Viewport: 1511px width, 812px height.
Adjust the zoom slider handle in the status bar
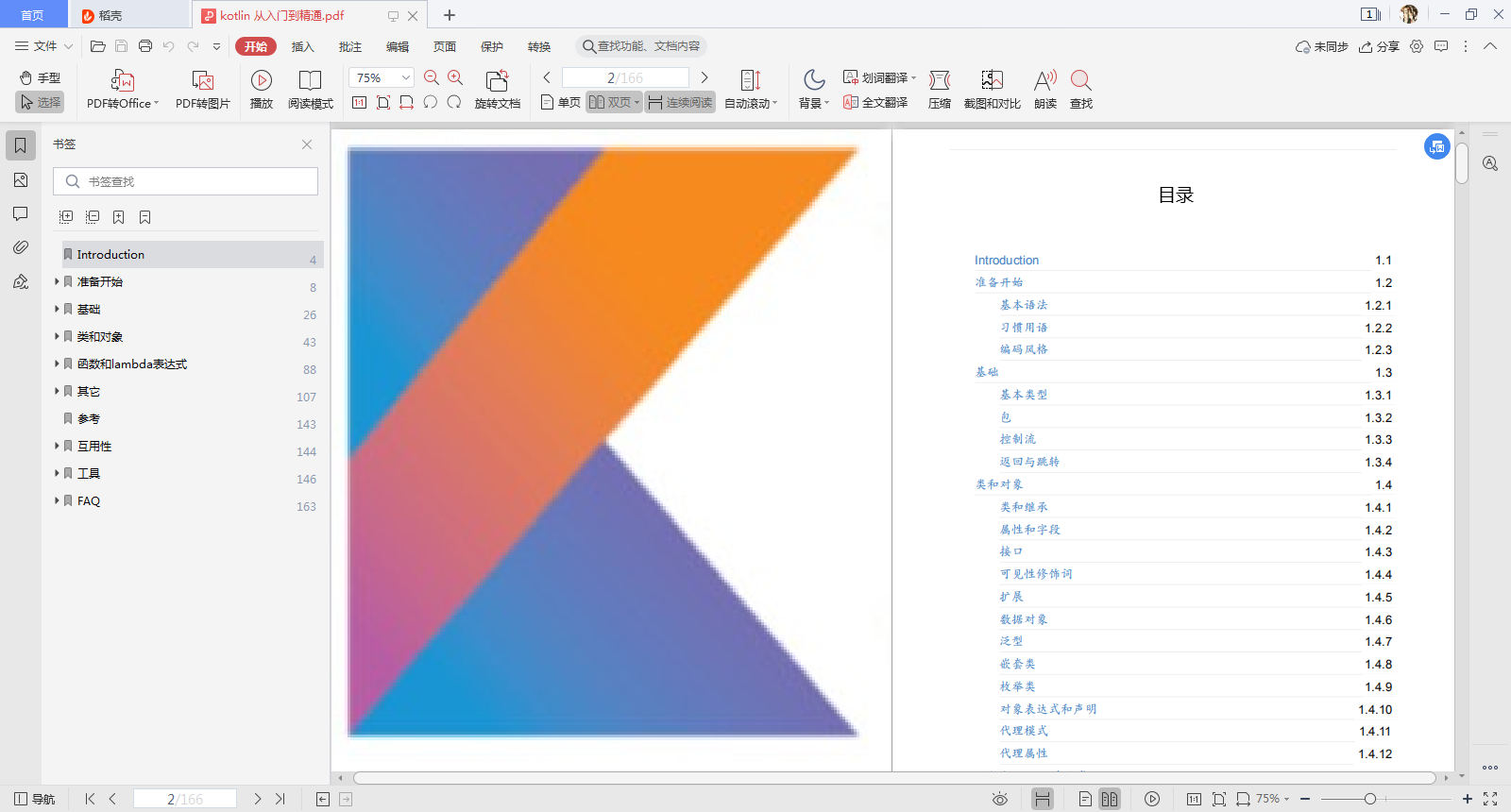tap(1369, 799)
